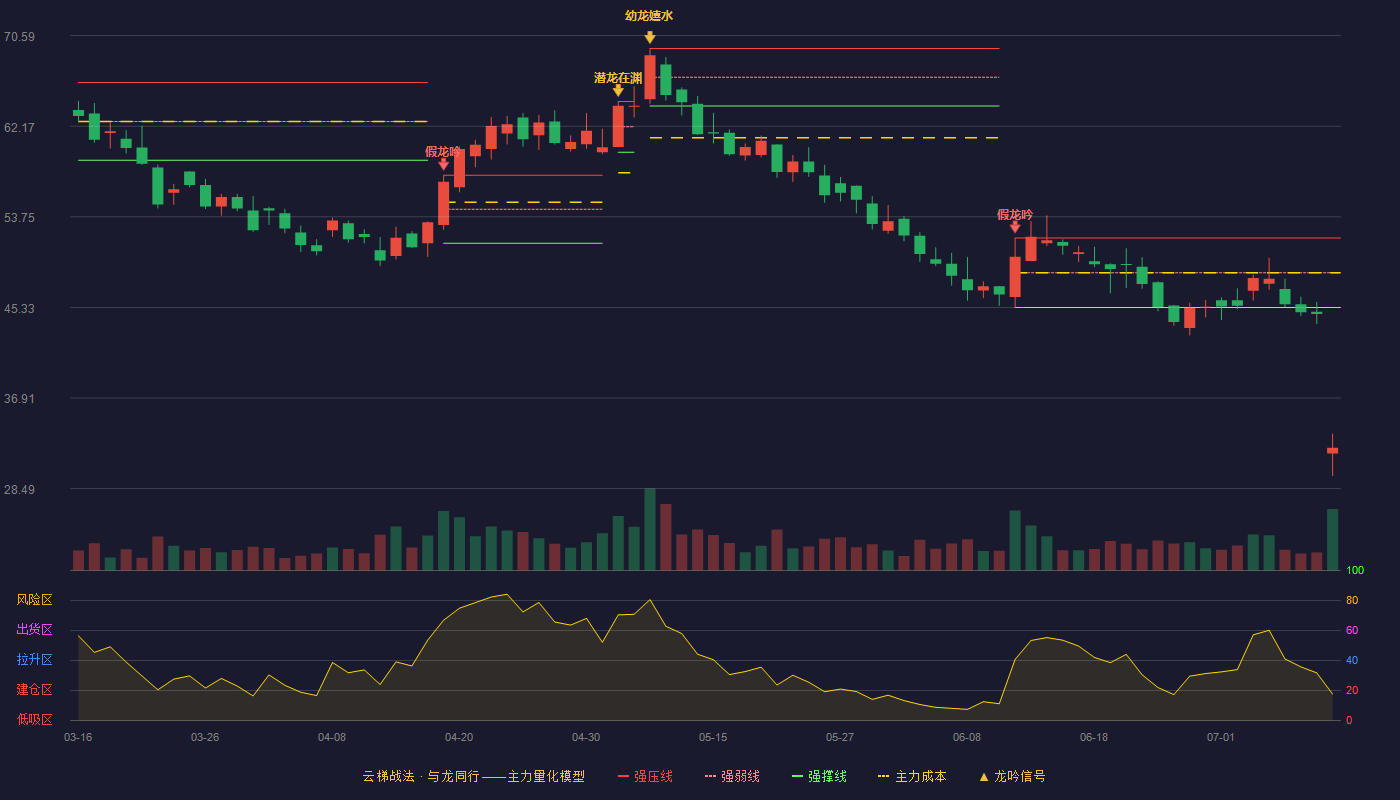1400x800 pixels.
Task: Click the 03-26 date label
Action: coord(205,737)
